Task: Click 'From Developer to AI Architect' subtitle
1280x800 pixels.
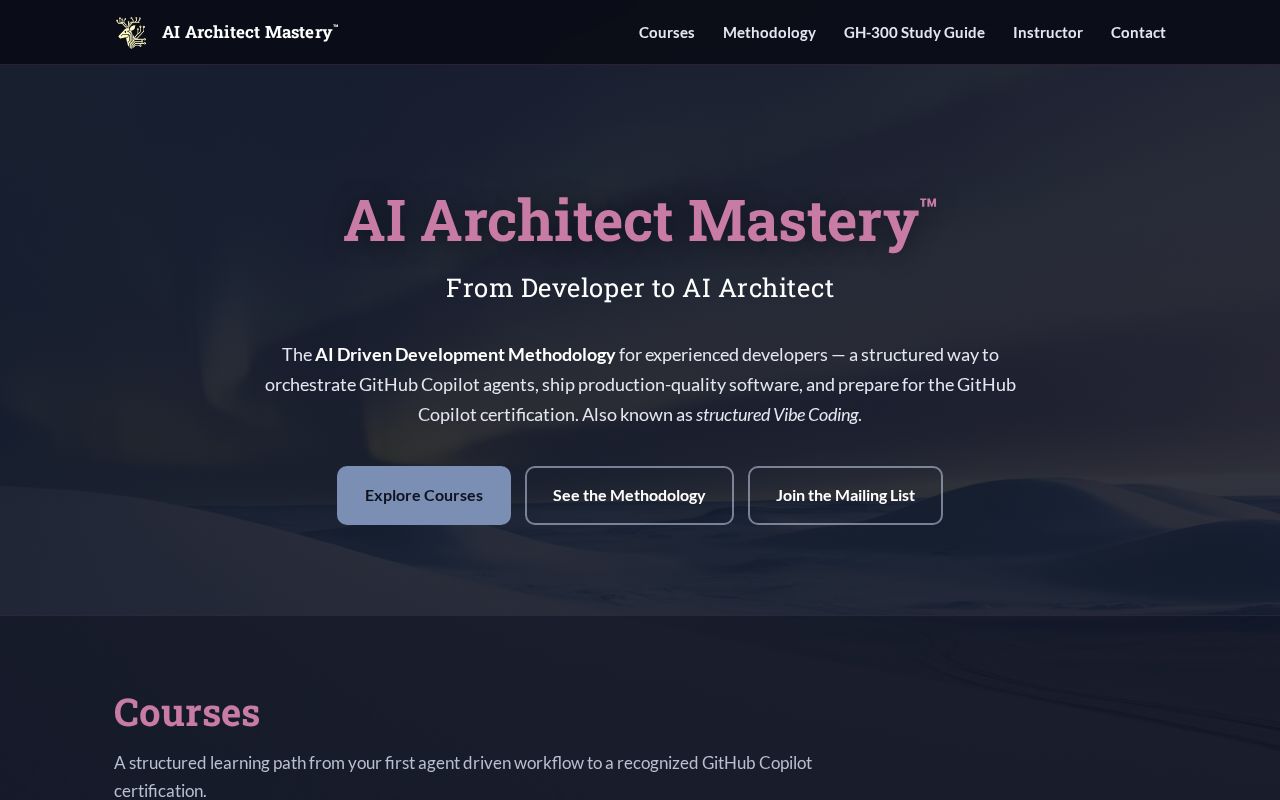Action: click(640, 288)
